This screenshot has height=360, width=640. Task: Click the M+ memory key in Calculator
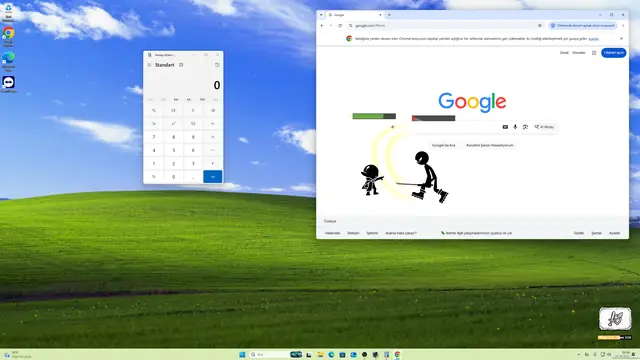click(176, 100)
